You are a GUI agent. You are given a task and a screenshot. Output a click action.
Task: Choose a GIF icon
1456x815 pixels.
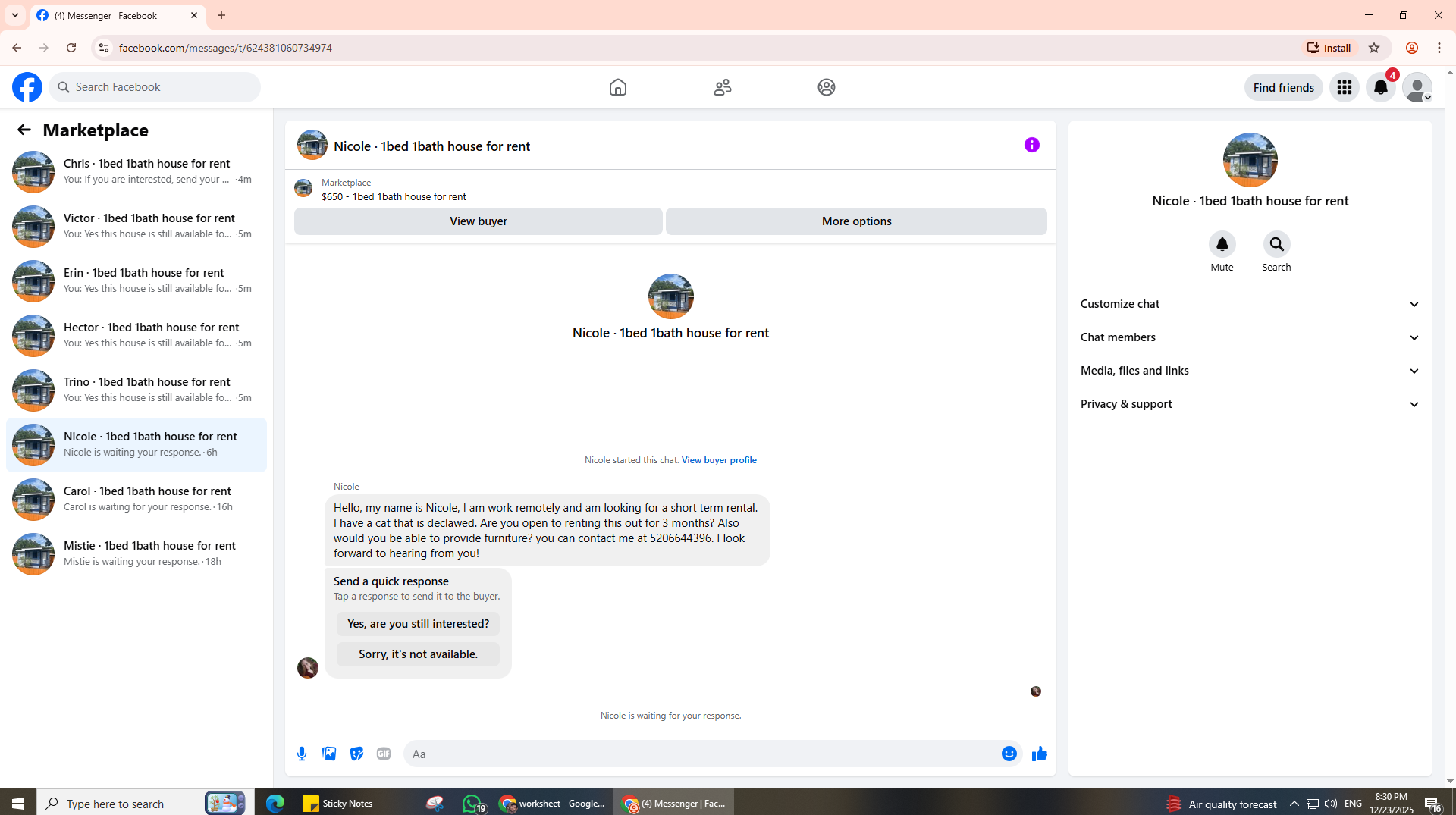coord(384,754)
